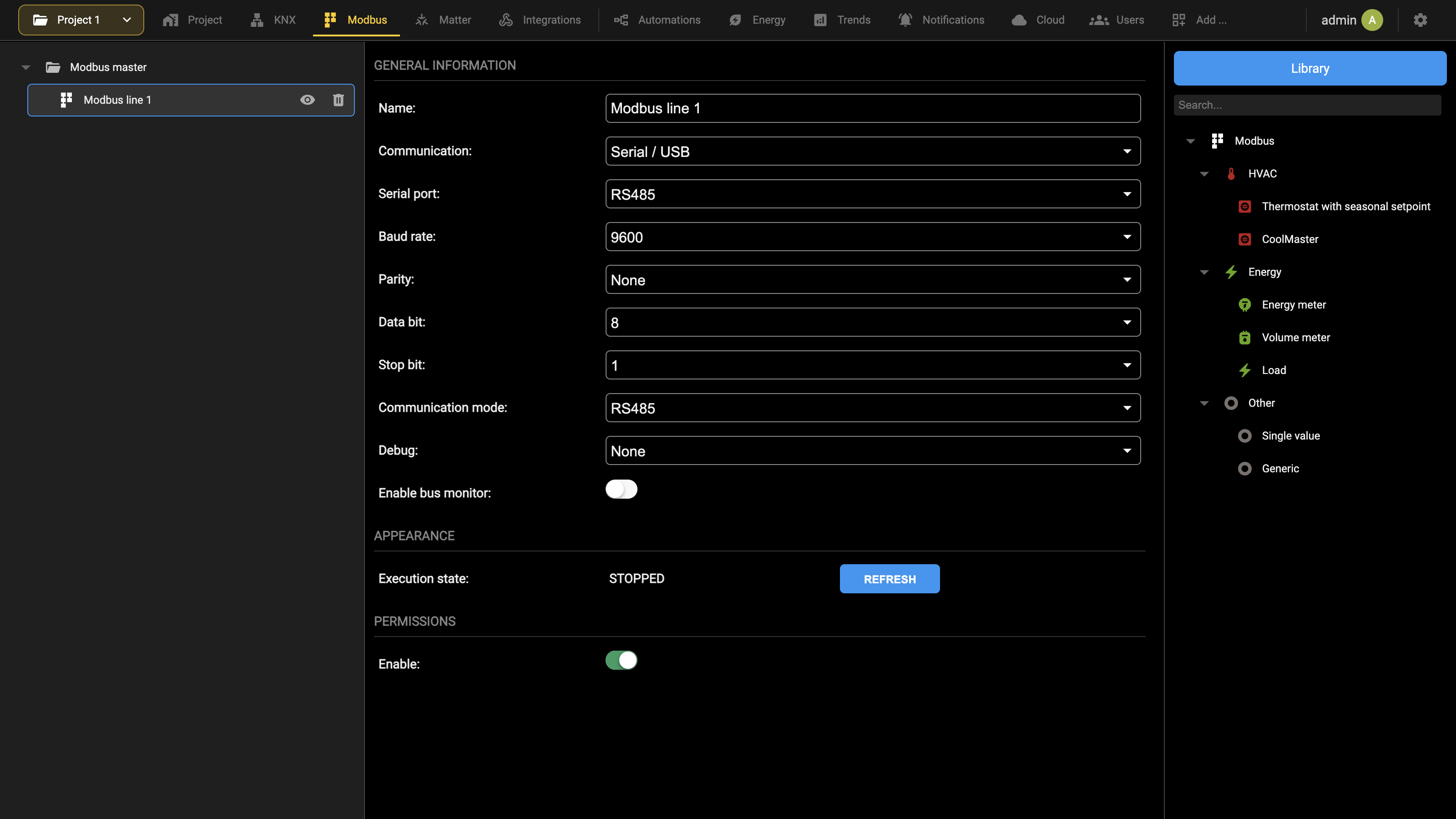
Task: Open the Serial port dropdown
Action: point(873,194)
